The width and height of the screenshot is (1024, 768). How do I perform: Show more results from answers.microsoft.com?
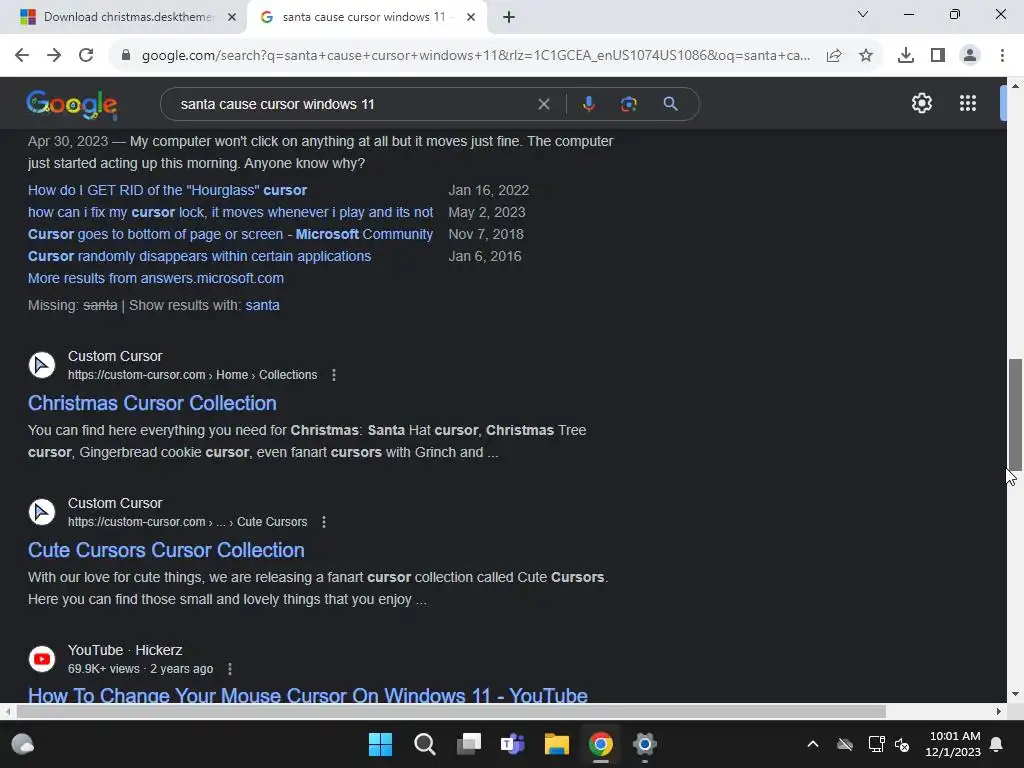155,278
